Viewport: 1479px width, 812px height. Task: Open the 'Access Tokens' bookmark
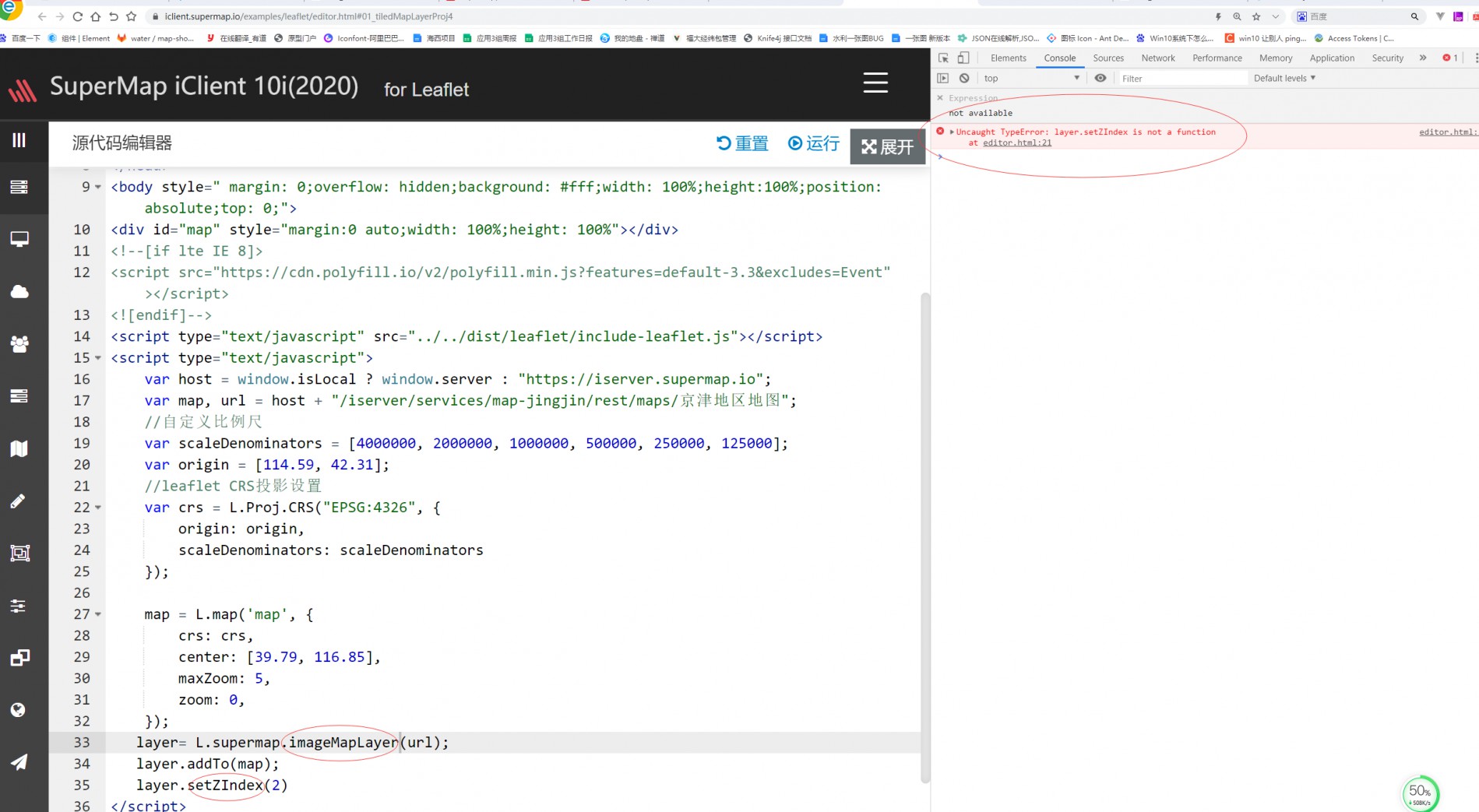pyautogui.click(x=1354, y=38)
